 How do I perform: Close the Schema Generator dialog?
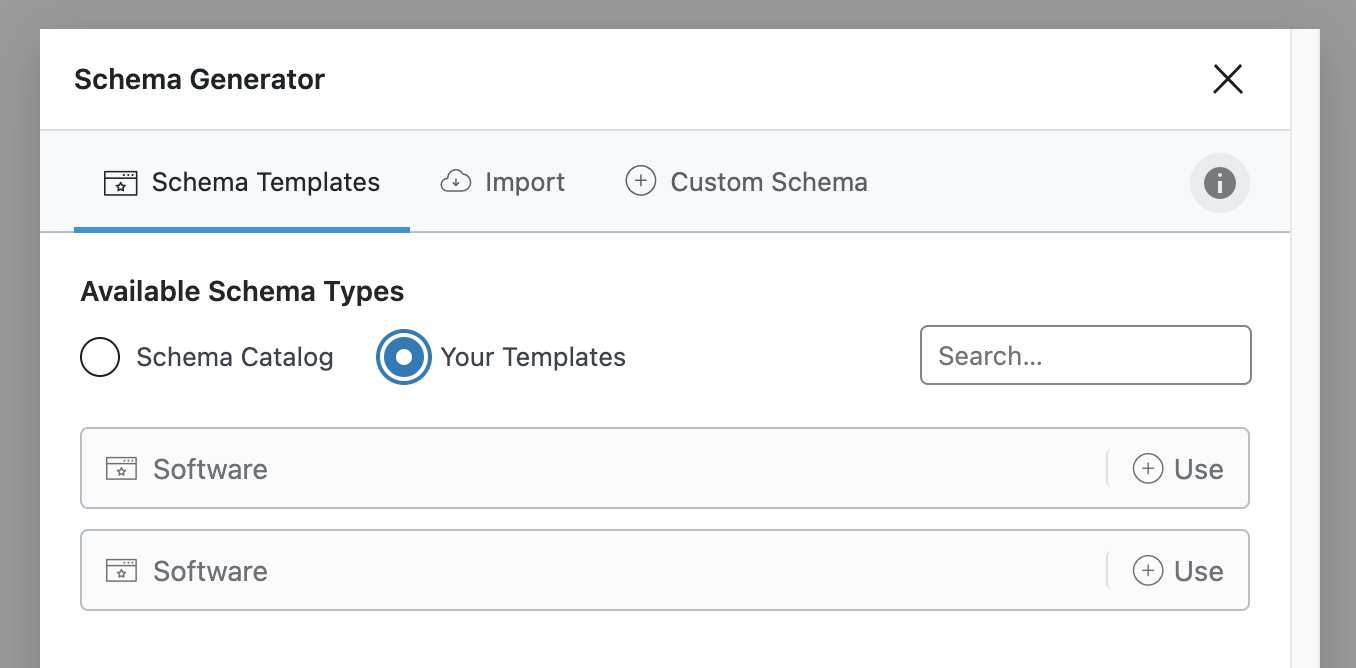pos(1227,79)
